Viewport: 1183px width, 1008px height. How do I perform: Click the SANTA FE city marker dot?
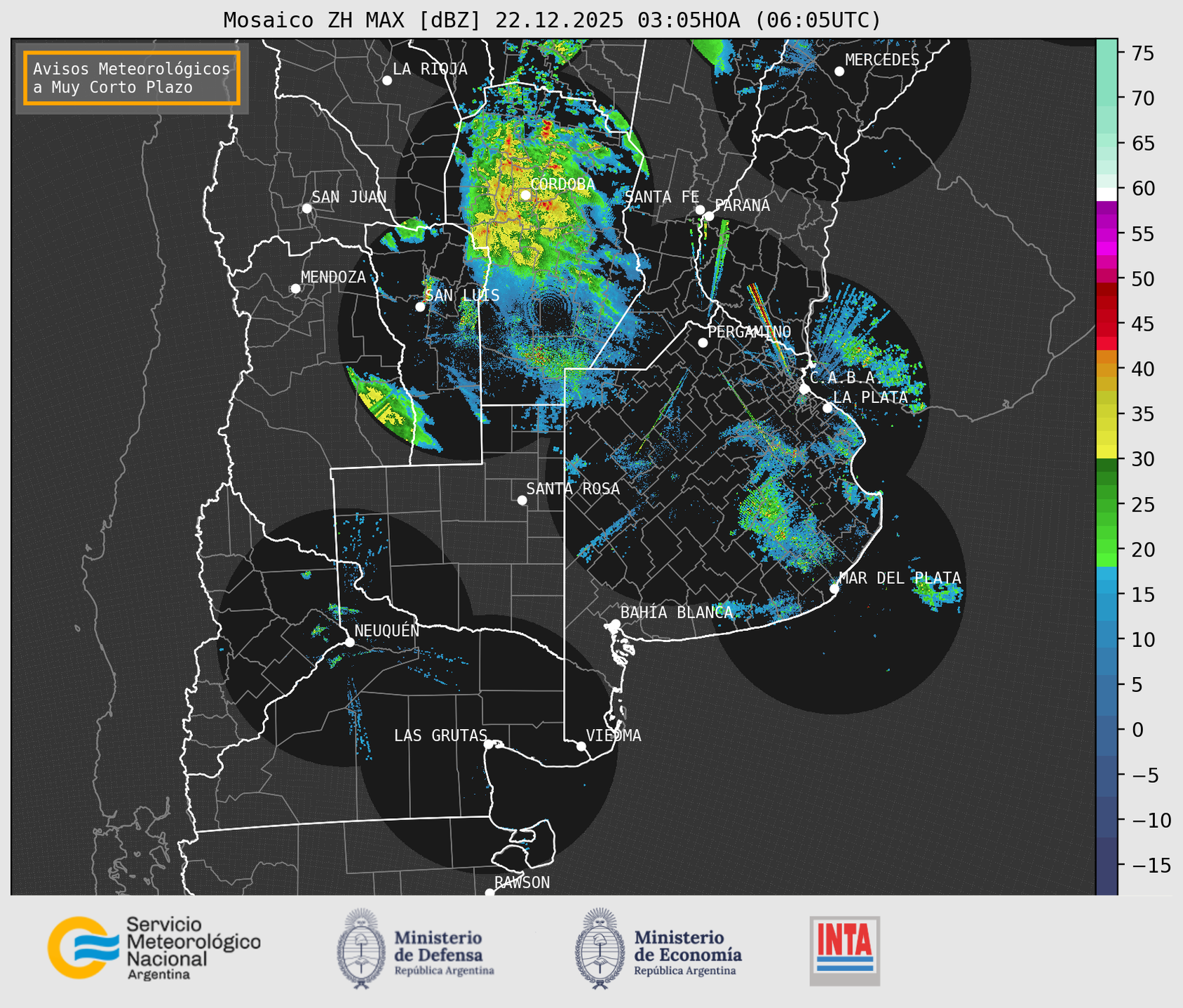click(x=700, y=210)
